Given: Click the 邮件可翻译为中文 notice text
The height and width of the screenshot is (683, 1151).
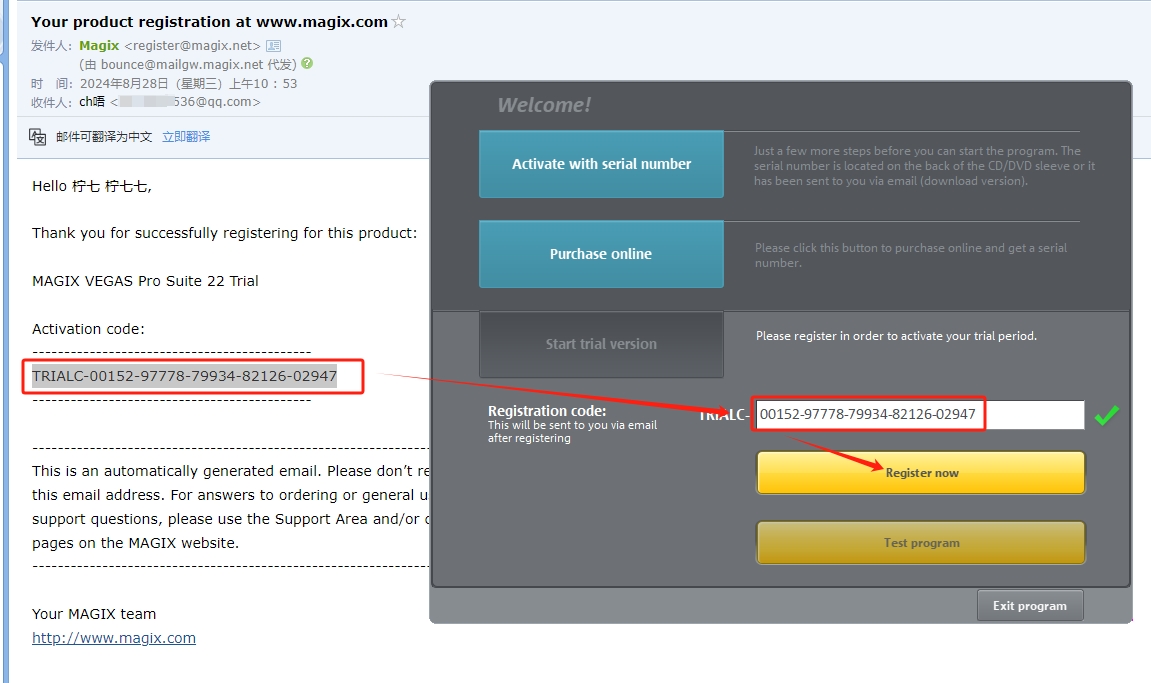Looking at the screenshot, I should click(x=104, y=137).
